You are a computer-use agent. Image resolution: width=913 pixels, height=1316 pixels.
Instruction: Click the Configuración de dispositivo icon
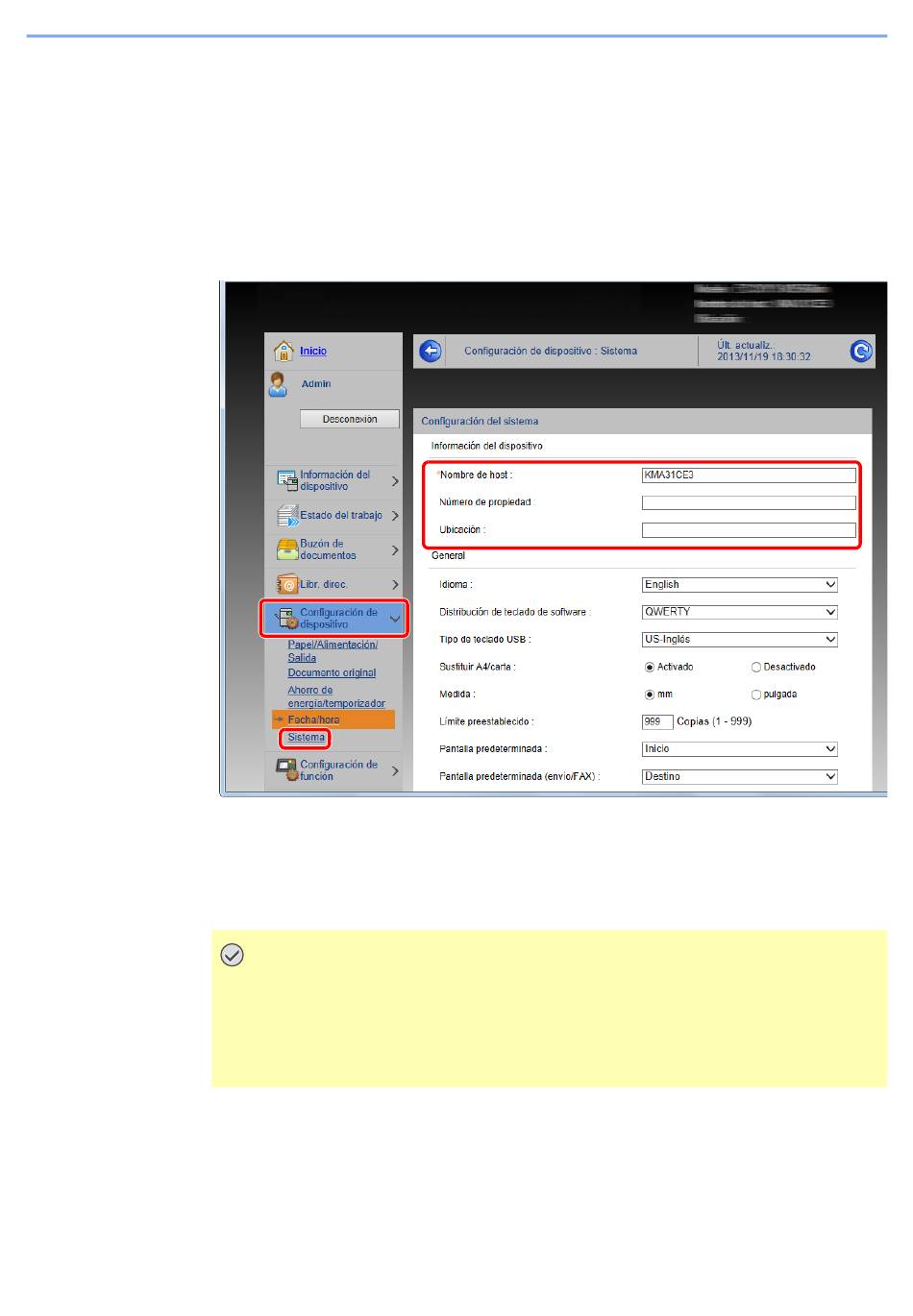287,619
